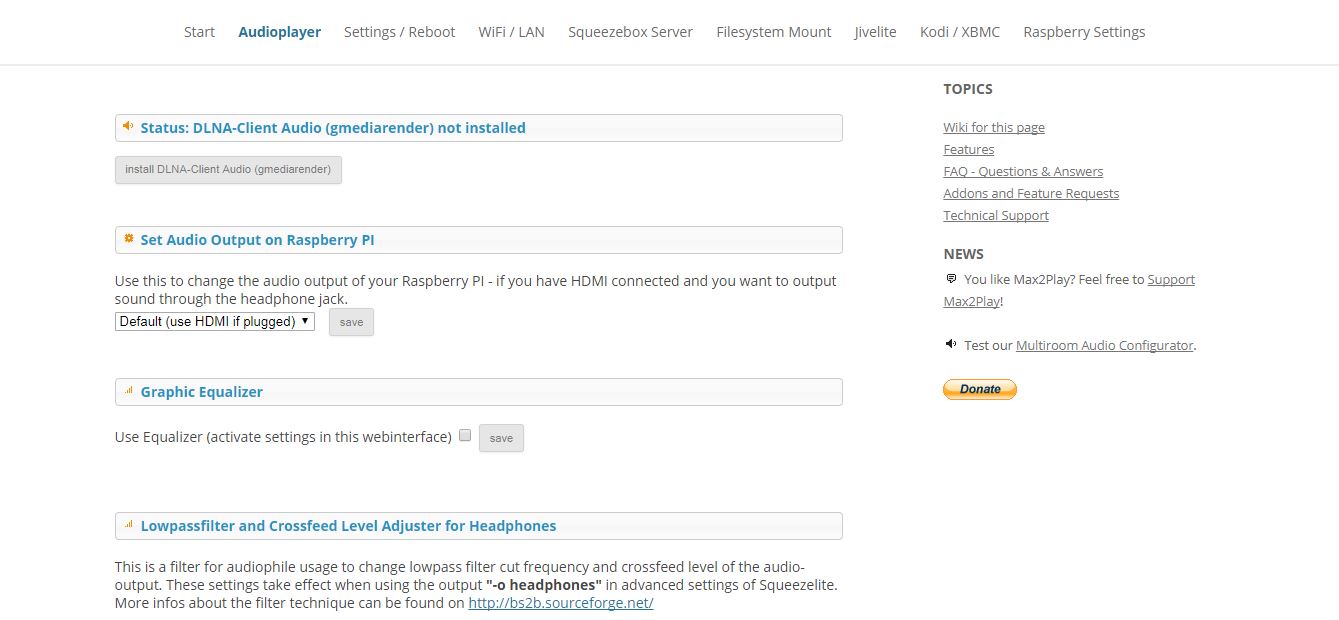
Task: Save the Graphic Equalizer setting
Action: coord(501,438)
